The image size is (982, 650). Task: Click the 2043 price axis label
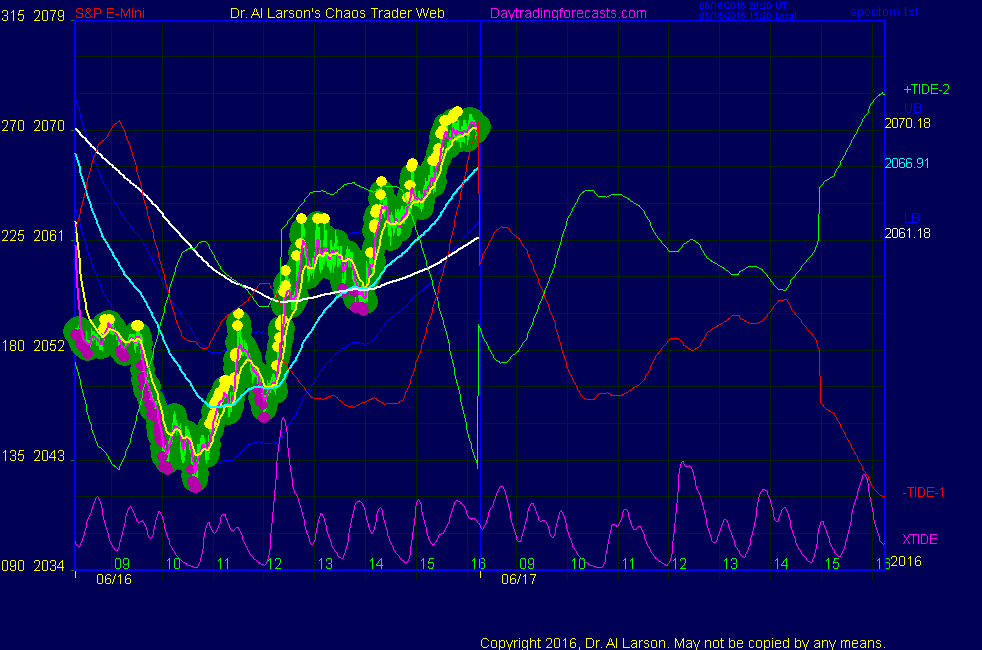click(49, 456)
